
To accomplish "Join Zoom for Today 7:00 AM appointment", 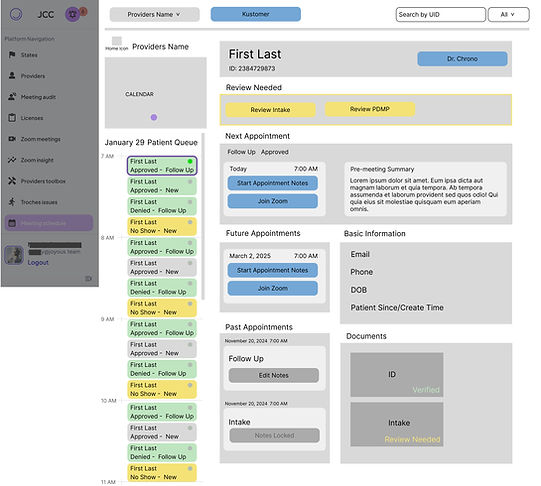I will click(273, 201).
